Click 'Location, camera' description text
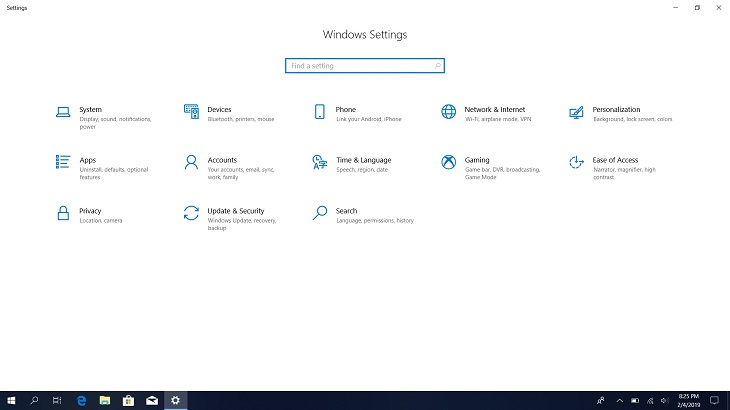Viewport: 730px width, 410px height. [101, 221]
